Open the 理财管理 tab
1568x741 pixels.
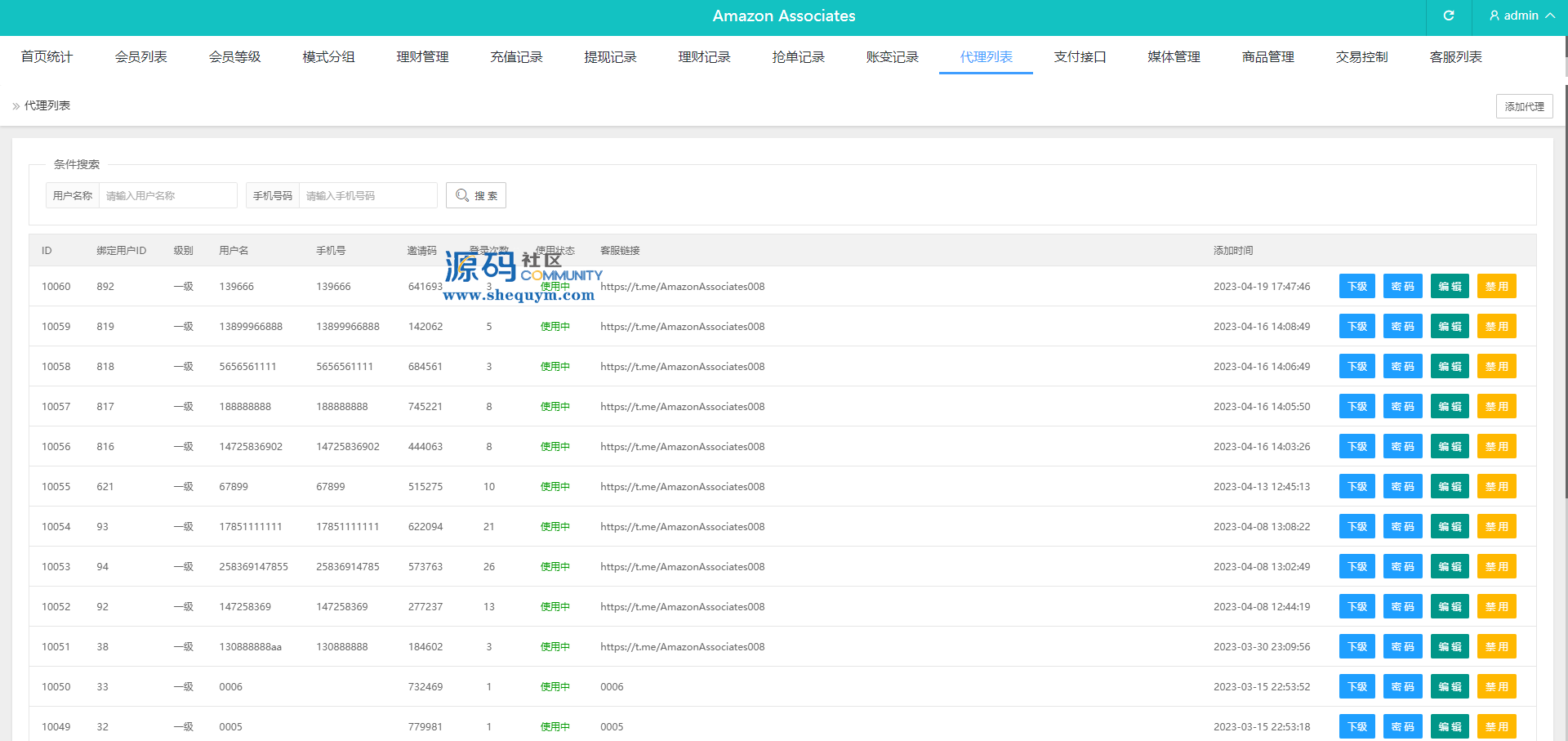[x=422, y=56]
